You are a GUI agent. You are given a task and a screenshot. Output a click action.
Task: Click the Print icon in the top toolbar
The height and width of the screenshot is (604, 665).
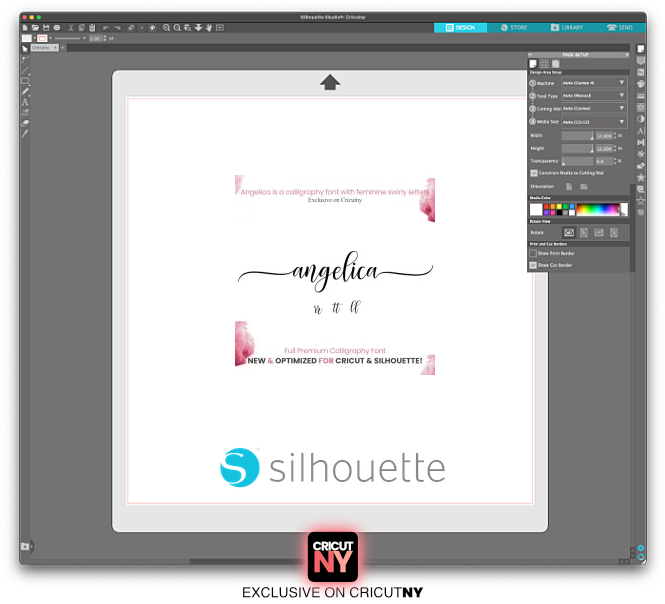coord(57,28)
